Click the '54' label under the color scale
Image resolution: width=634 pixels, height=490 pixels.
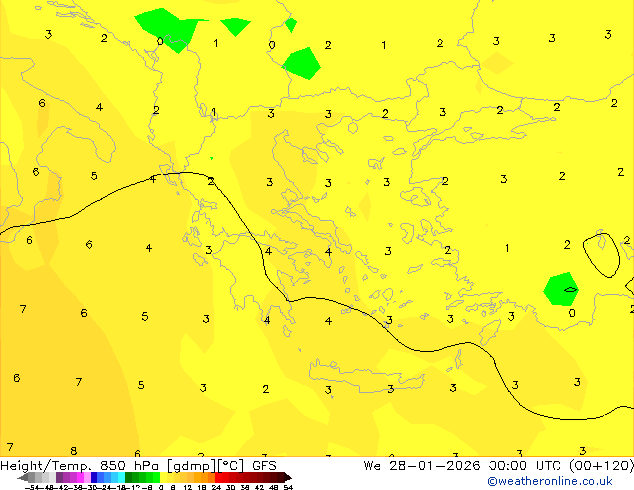[x=288, y=487]
